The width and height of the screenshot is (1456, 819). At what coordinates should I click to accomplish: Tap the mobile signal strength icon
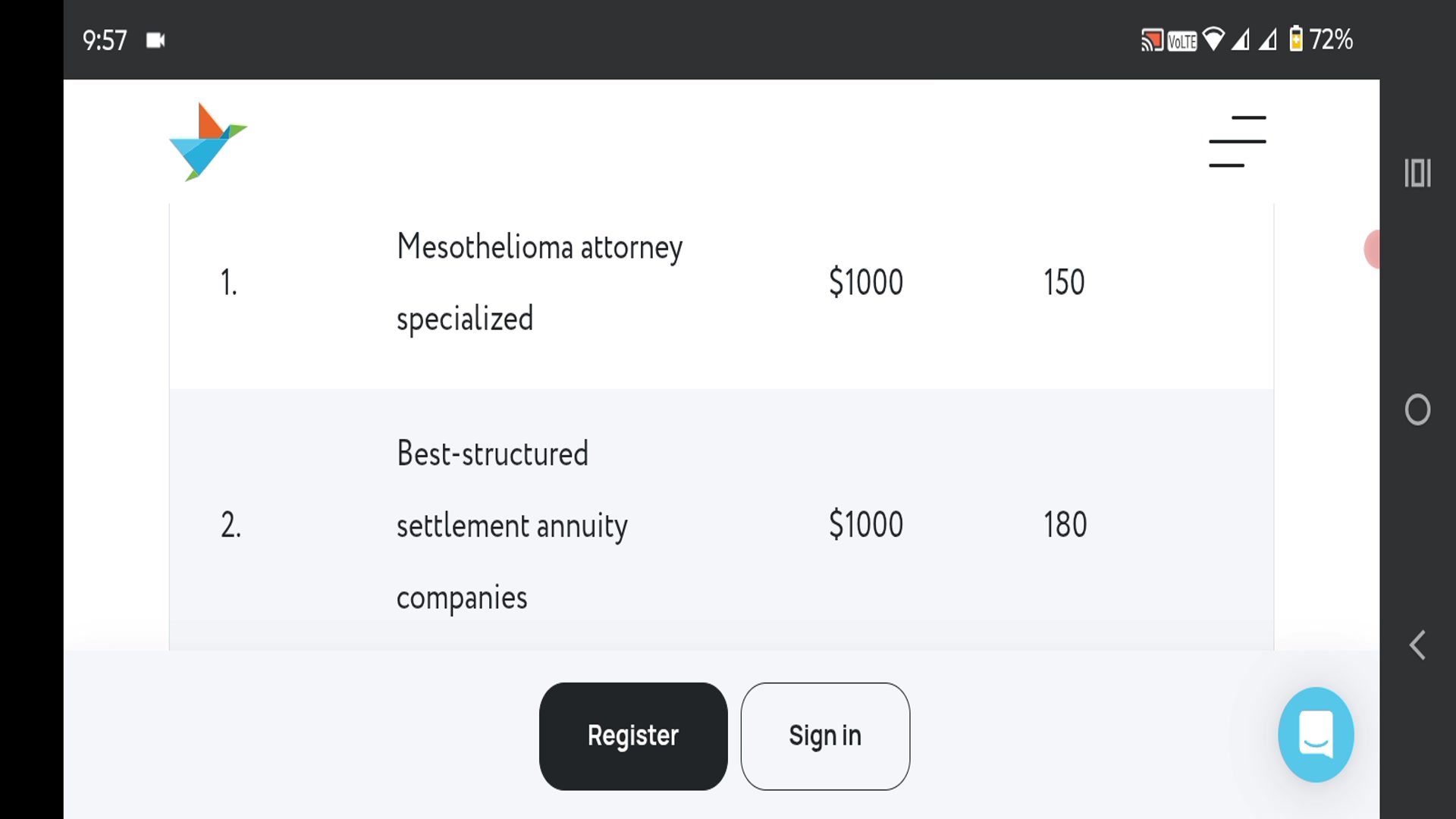pyautogui.click(x=1241, y=39)
